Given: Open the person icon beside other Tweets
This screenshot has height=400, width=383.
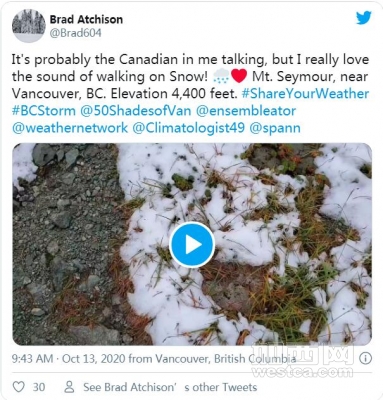Looking at the screenshot, I should [69, 387].
